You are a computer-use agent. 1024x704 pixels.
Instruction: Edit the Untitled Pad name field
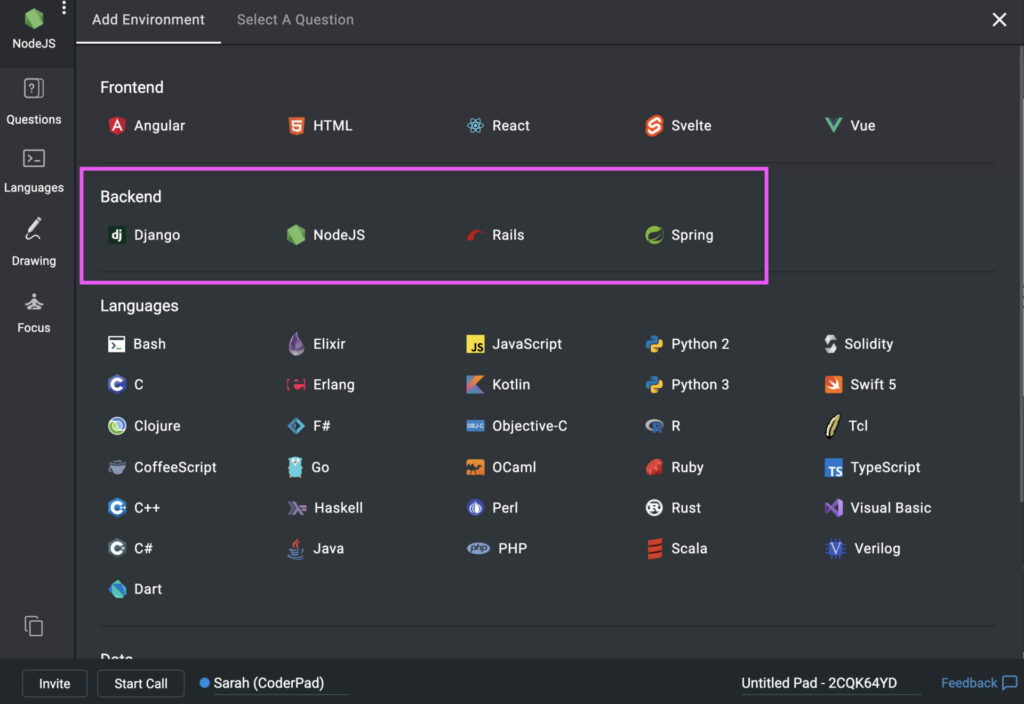click(819, 683)
